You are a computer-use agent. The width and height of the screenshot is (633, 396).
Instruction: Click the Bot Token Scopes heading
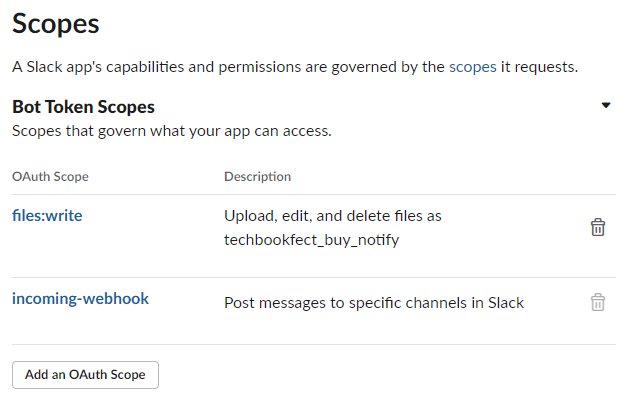click(83, 107)
